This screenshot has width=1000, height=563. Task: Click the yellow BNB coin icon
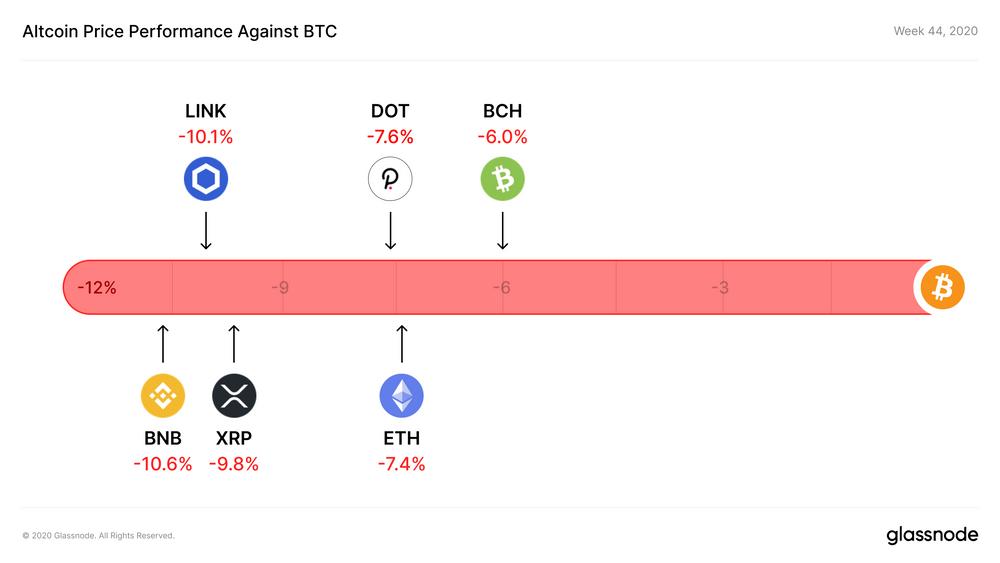(162, 396)
